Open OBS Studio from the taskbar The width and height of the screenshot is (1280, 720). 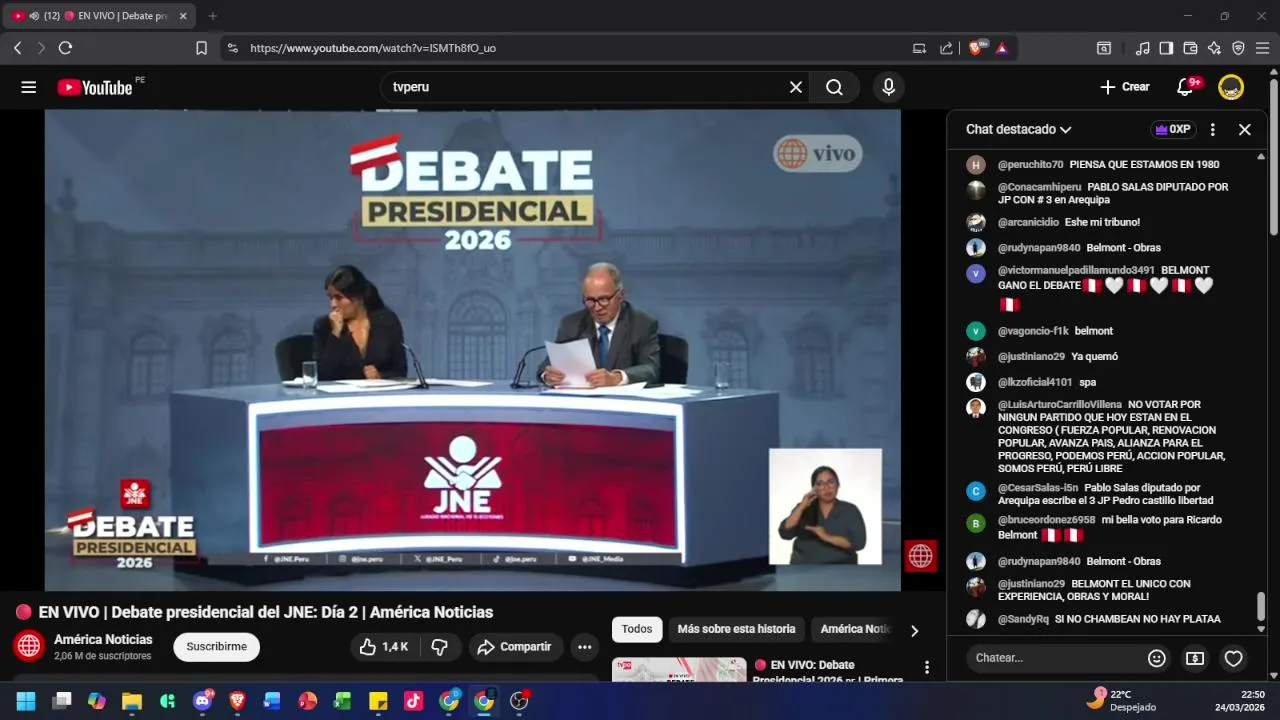pos(519,701)
